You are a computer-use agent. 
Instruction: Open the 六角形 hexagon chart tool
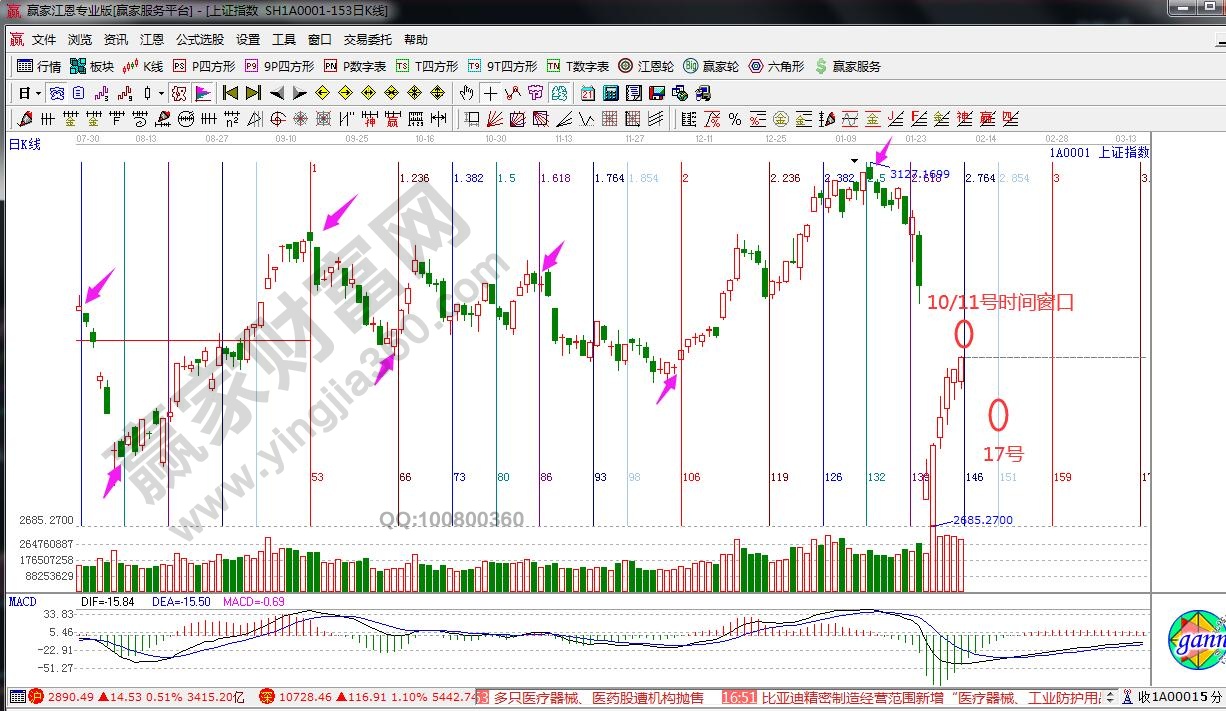coord(776,66)
